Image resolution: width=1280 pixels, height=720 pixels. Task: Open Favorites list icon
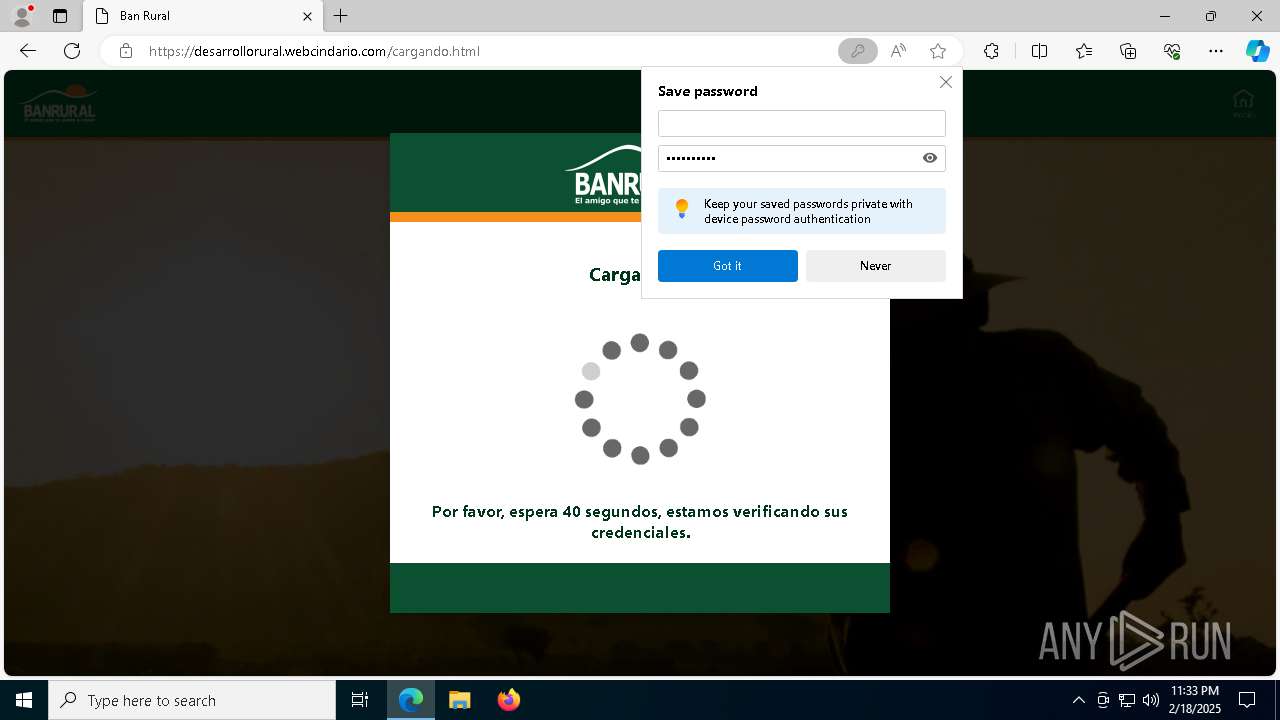pyautogui.click(x=1084, y=51)
